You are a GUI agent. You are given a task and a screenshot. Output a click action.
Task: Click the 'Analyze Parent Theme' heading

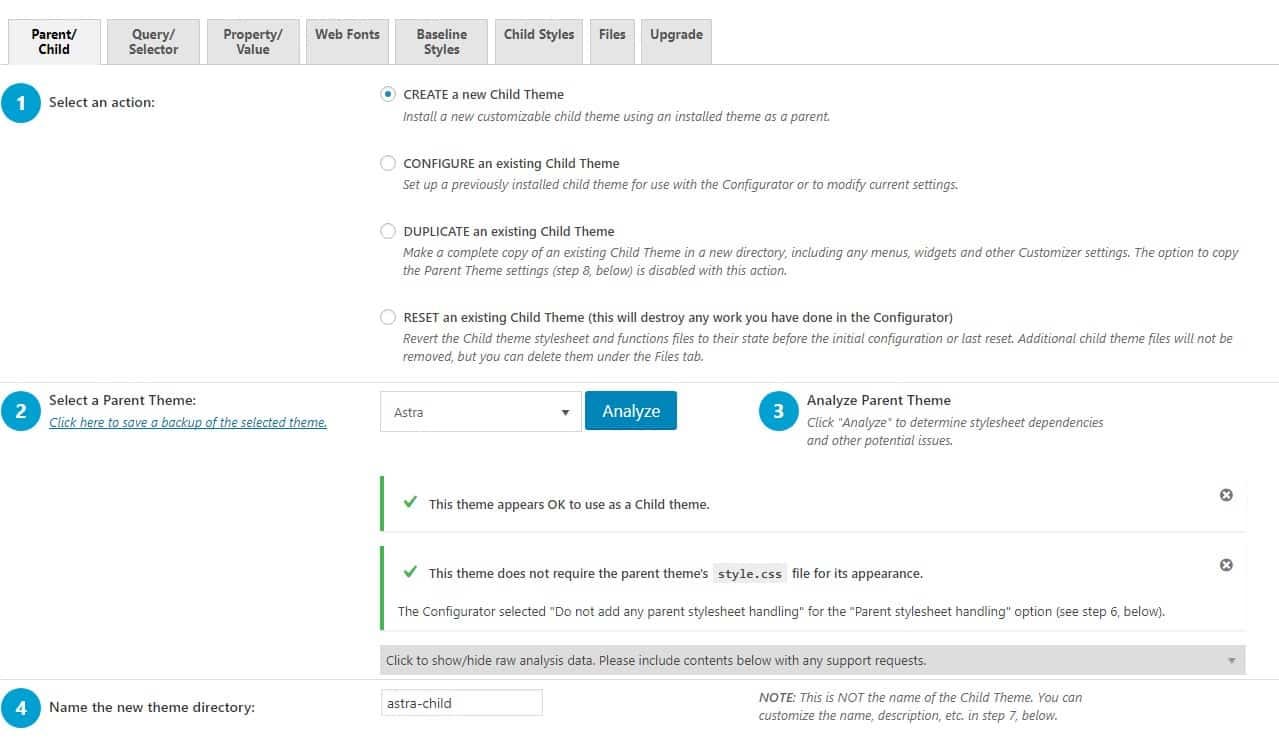coord(879,400)
